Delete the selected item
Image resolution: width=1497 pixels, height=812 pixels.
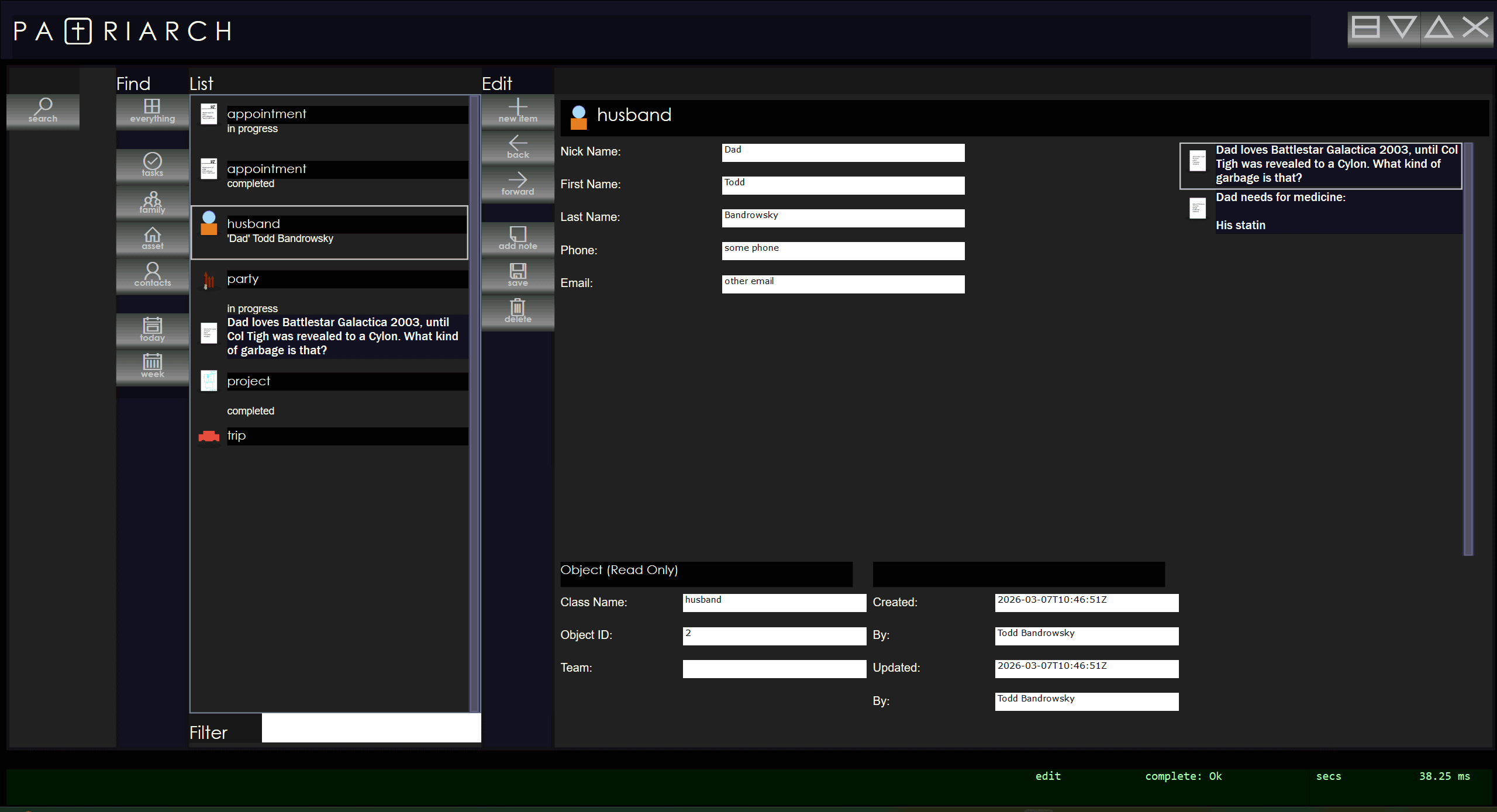pyautogui.click(x=518, y=311)
